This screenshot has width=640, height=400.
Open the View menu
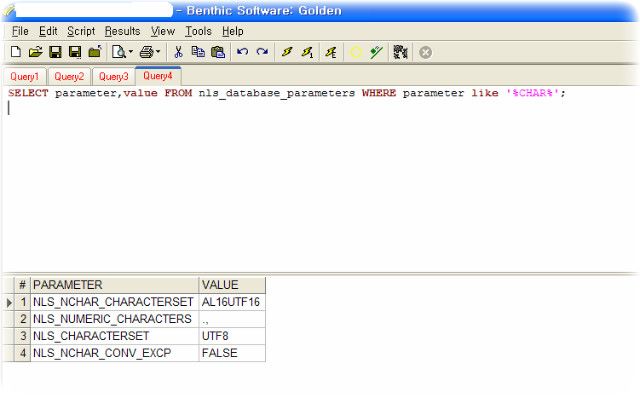(162, 31)
